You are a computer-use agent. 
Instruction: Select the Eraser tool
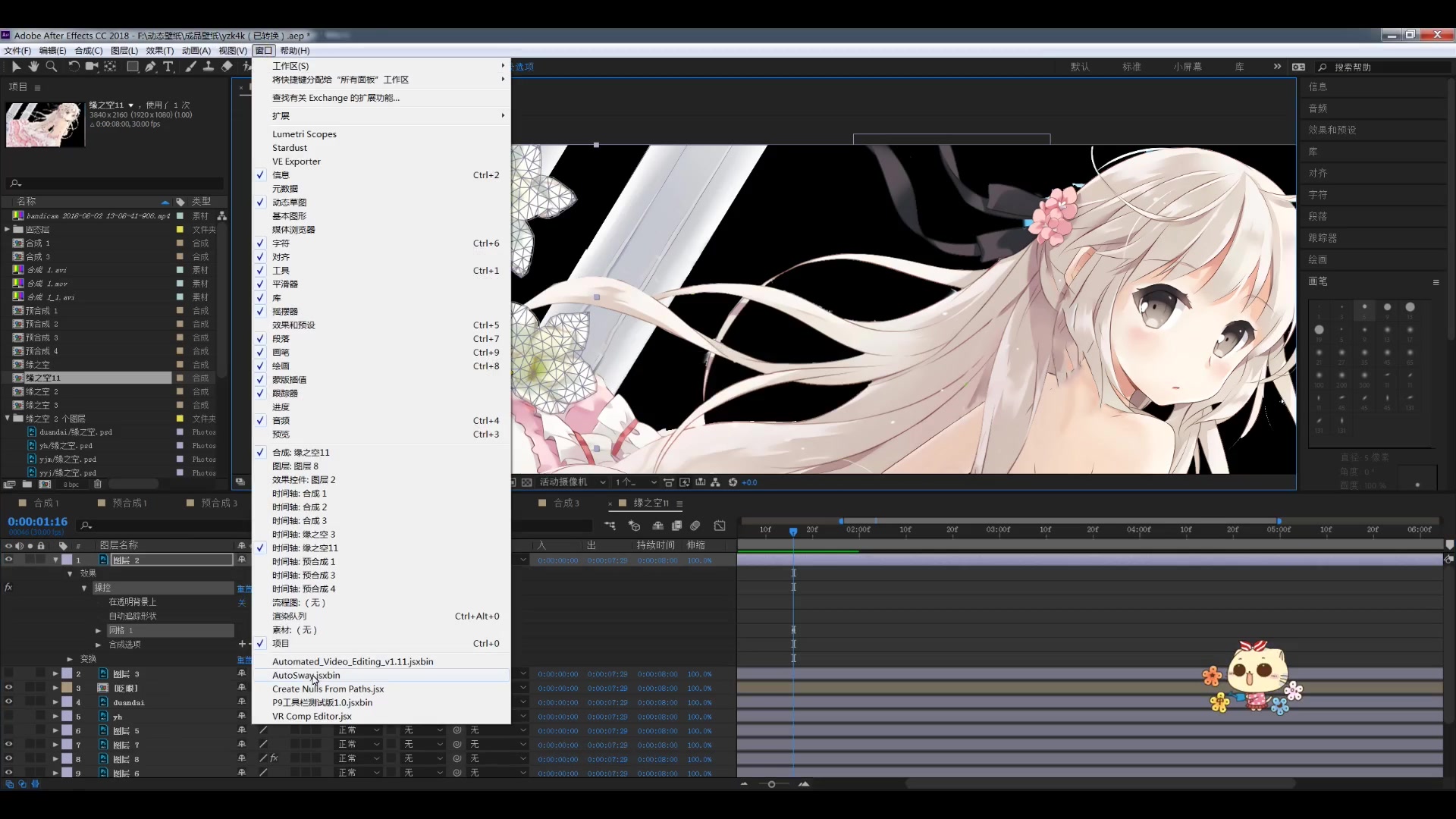coord(227,67)
